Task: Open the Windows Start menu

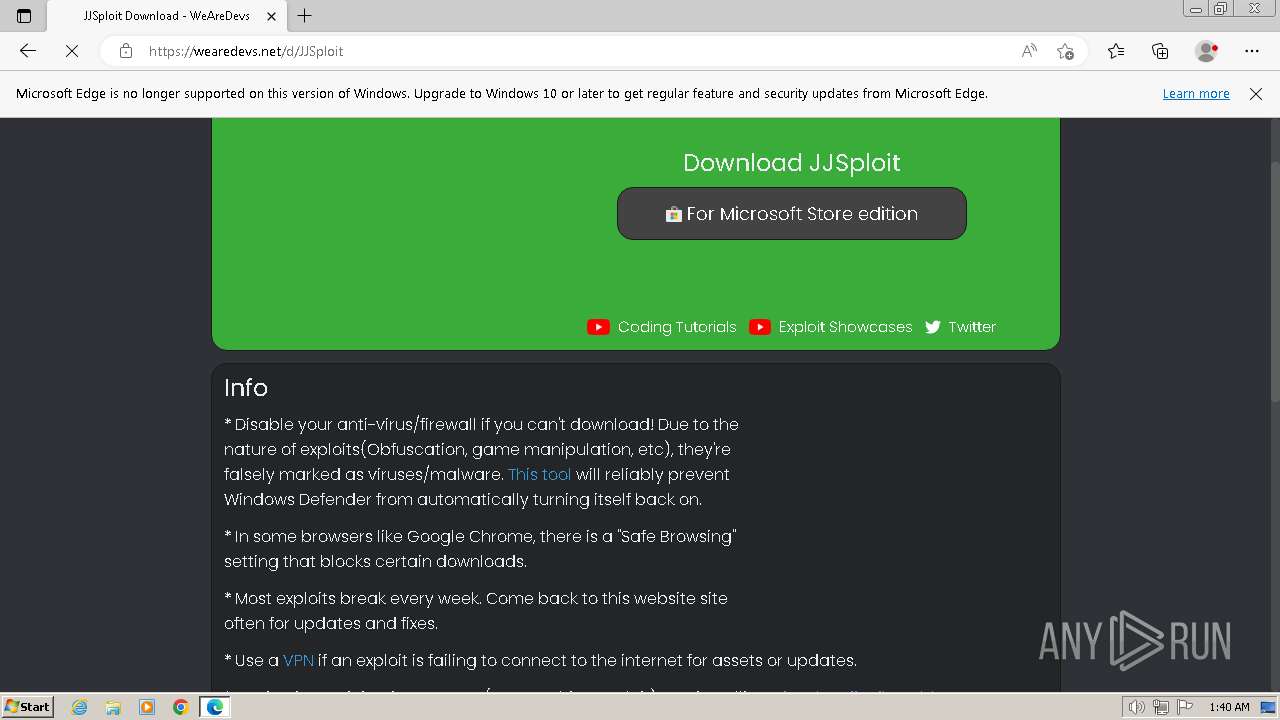Action: click(28, 707)
